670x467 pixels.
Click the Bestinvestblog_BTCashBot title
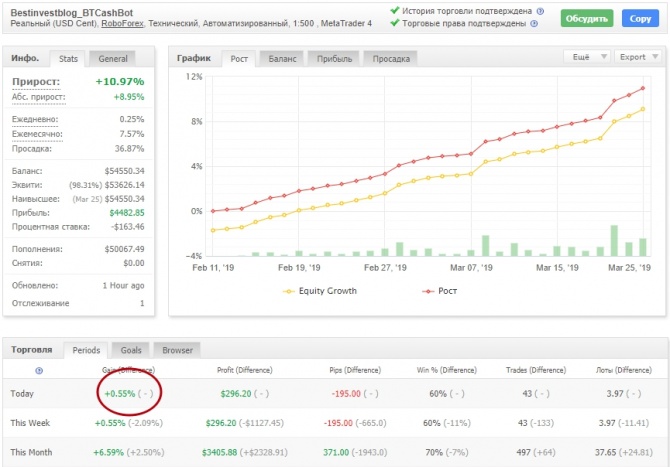coord(71,13)
